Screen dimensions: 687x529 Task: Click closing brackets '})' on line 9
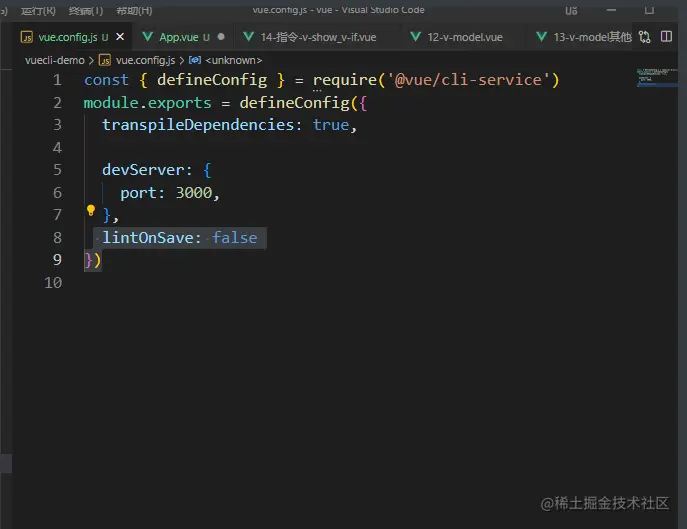click(93, 260)
